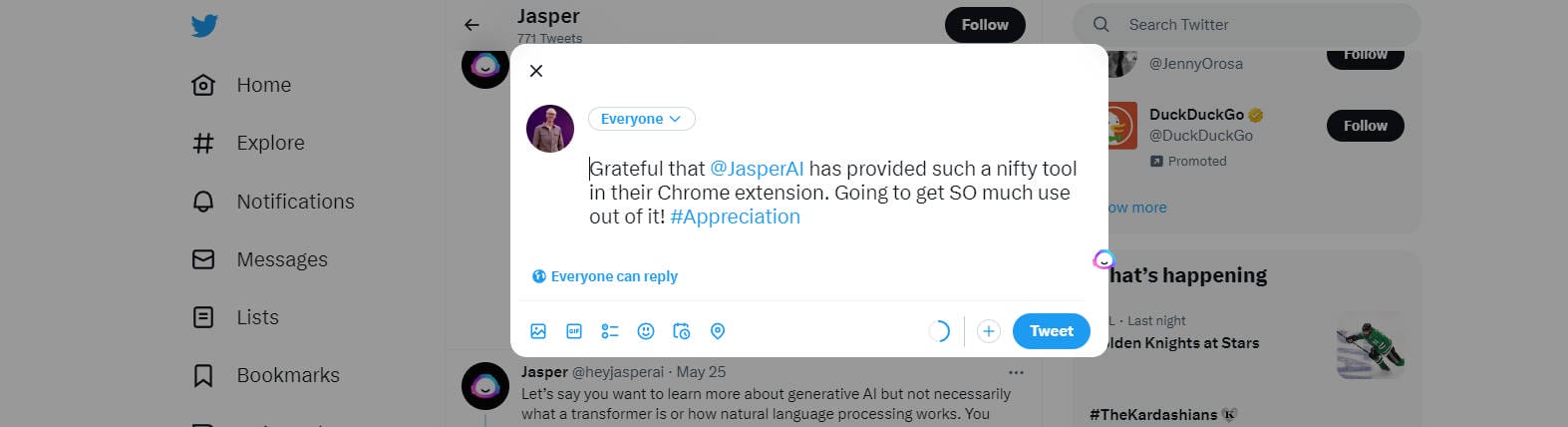Tag a location on the tweet

tap(718, 331)
